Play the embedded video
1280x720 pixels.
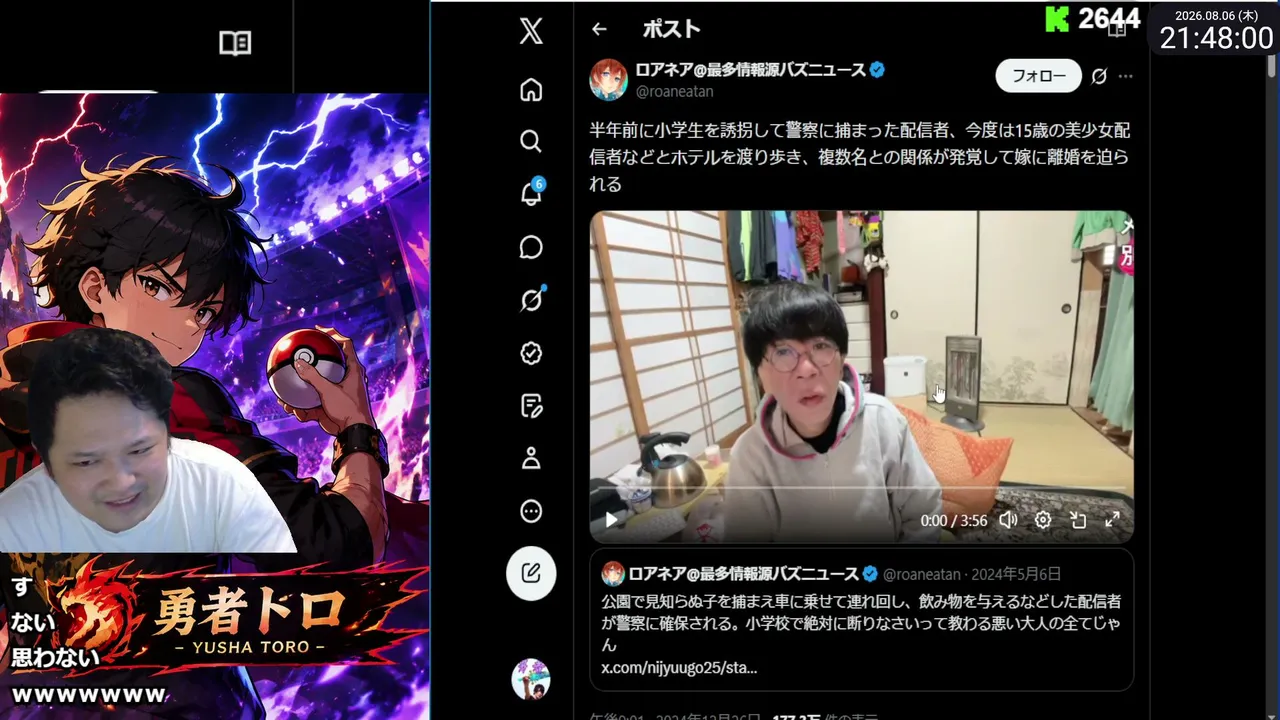tap(611, 520)
